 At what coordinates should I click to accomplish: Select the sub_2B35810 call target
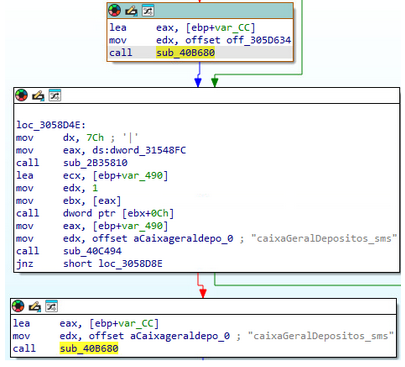pos(95,163)
